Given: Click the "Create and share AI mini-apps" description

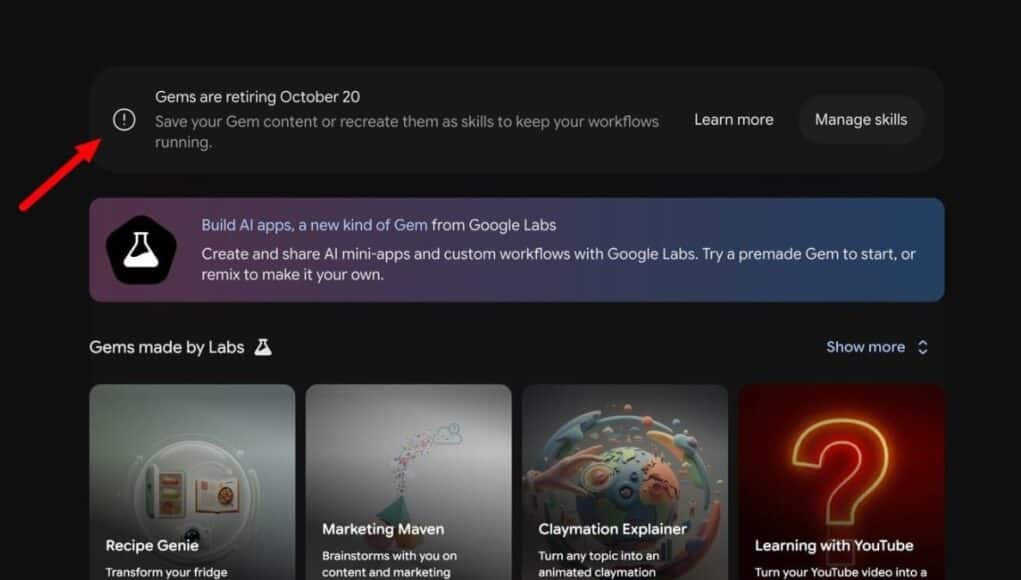Looking at the screenshot, I should click(559, 264).
